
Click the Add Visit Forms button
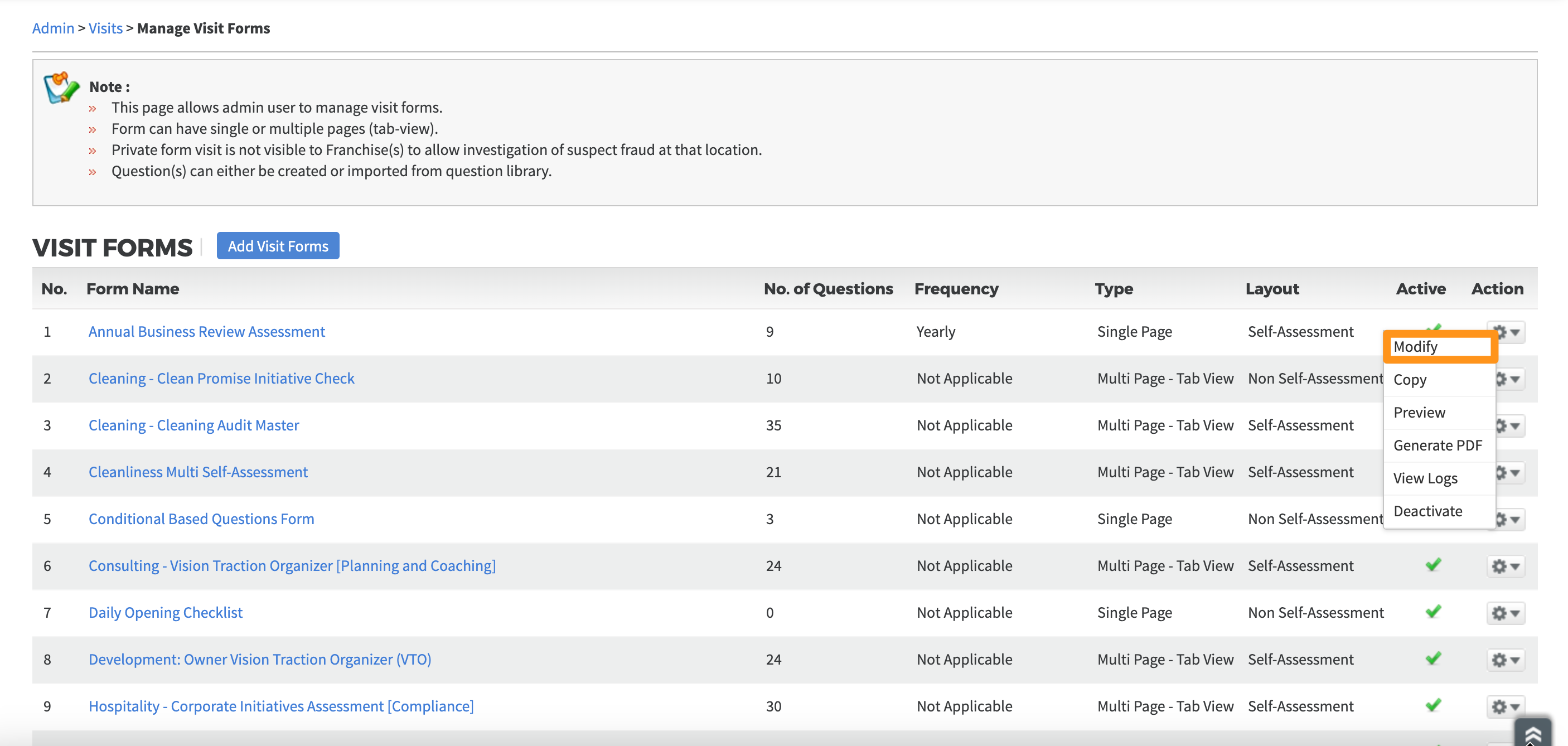pyautogui.click(x=278, y=246)
